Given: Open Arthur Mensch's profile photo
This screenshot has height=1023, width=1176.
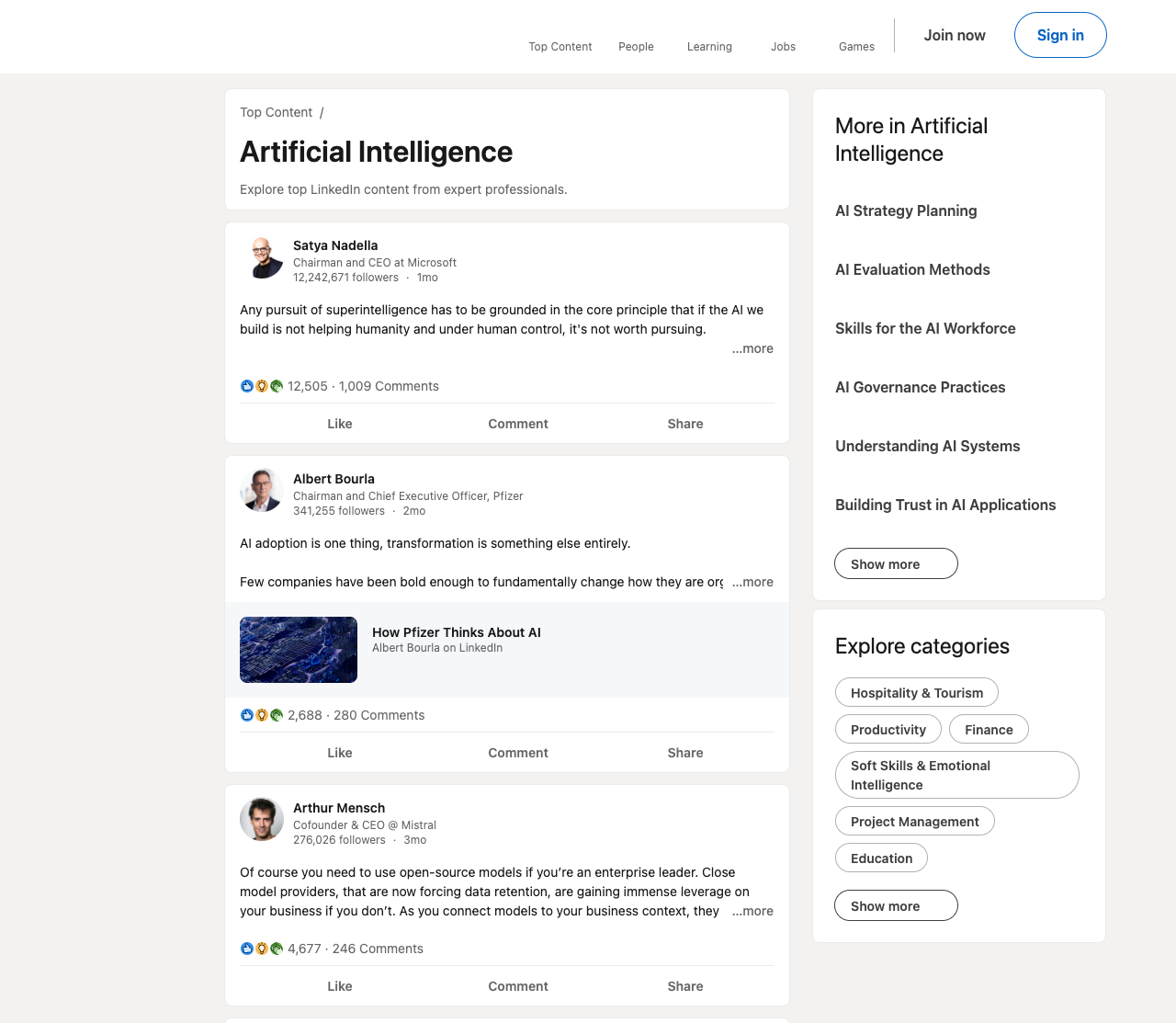Looking at the screenshot, I should click(x=262, y=819).
